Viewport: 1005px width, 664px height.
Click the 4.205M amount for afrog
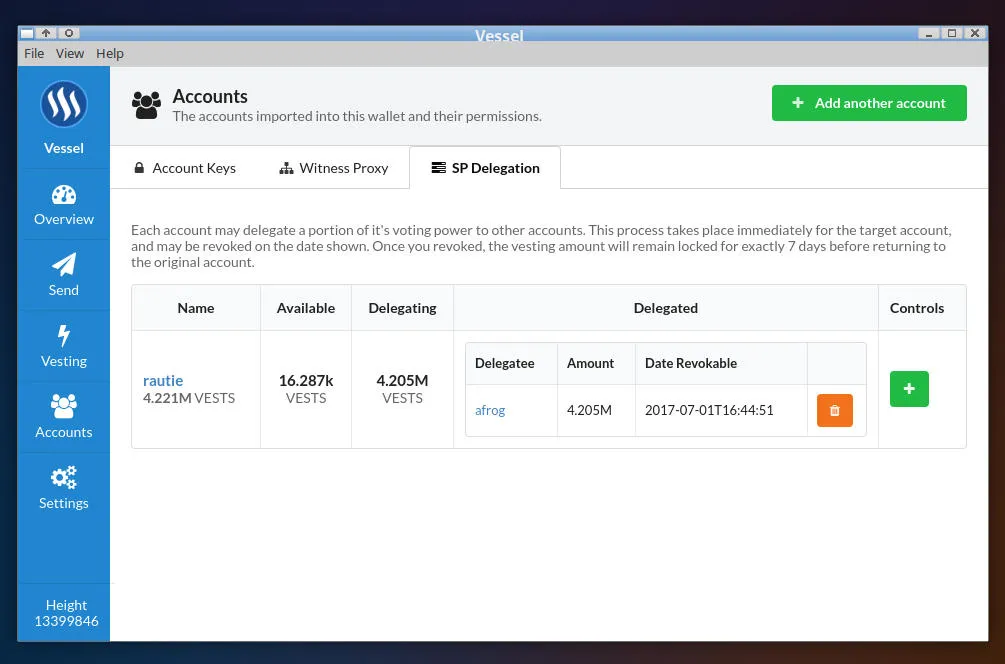point(589,410)
